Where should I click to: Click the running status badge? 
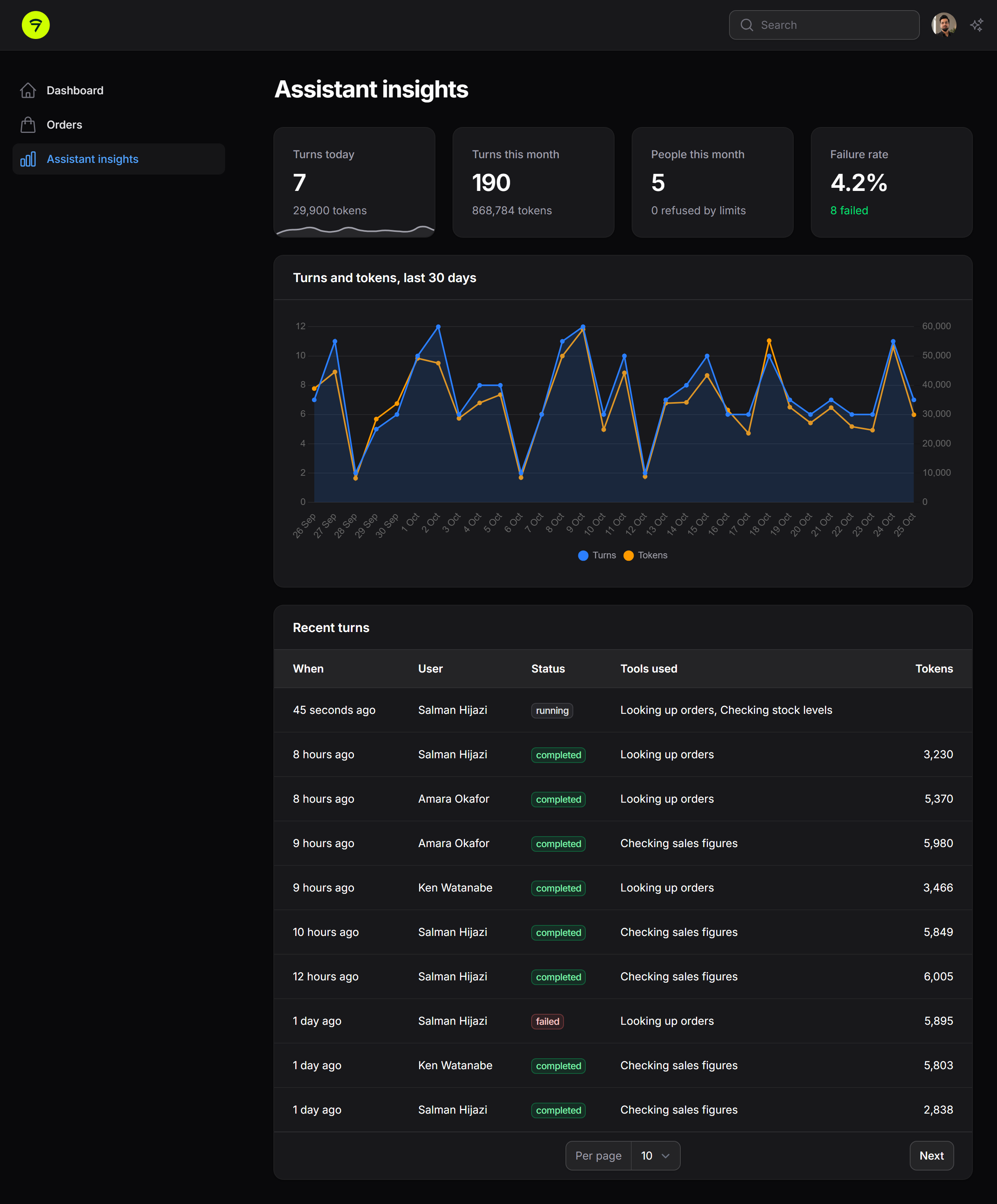tap(552, 711)
